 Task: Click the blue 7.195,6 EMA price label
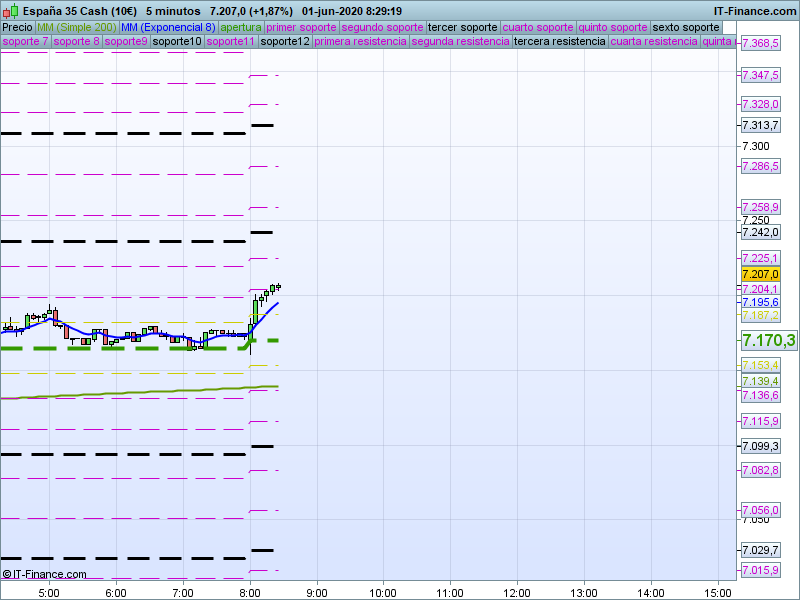pos(759,302)
